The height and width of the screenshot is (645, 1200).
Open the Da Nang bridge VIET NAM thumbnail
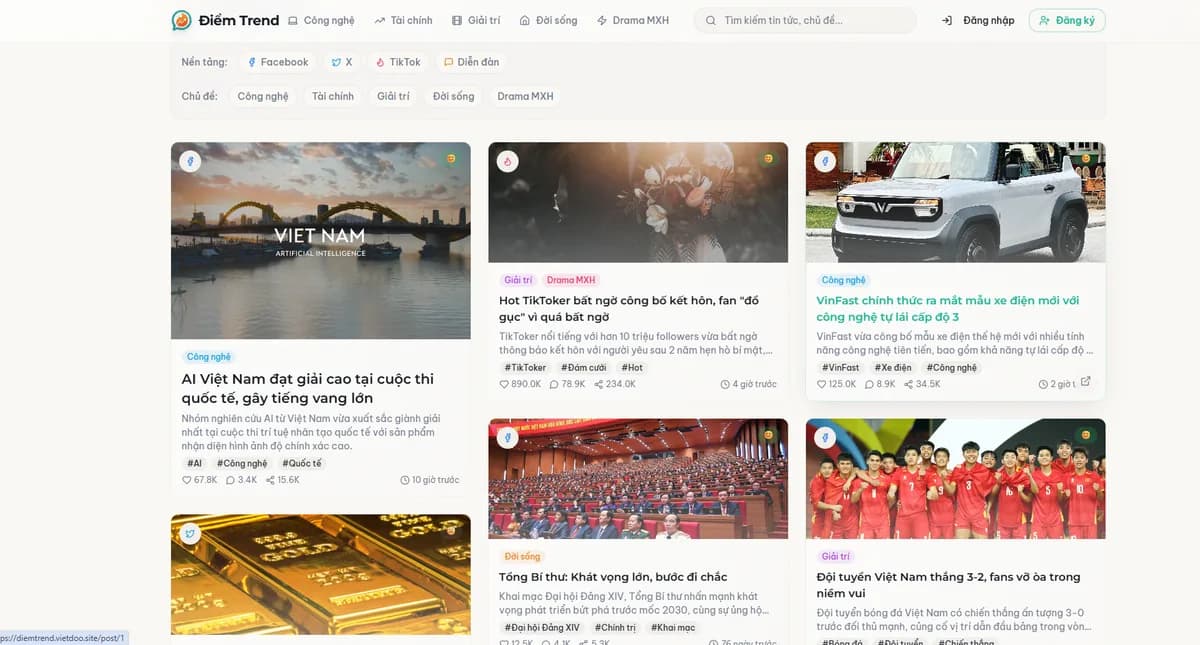pos(321,240)
